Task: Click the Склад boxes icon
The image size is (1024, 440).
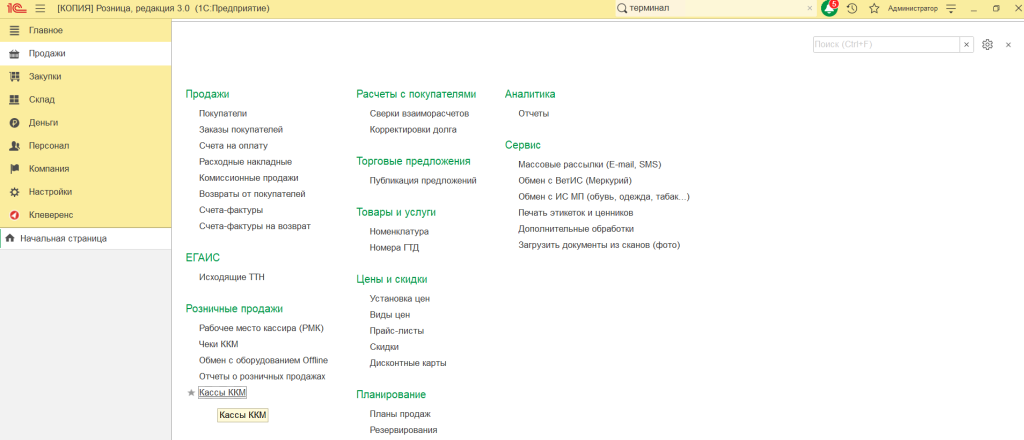Action: 14,100
